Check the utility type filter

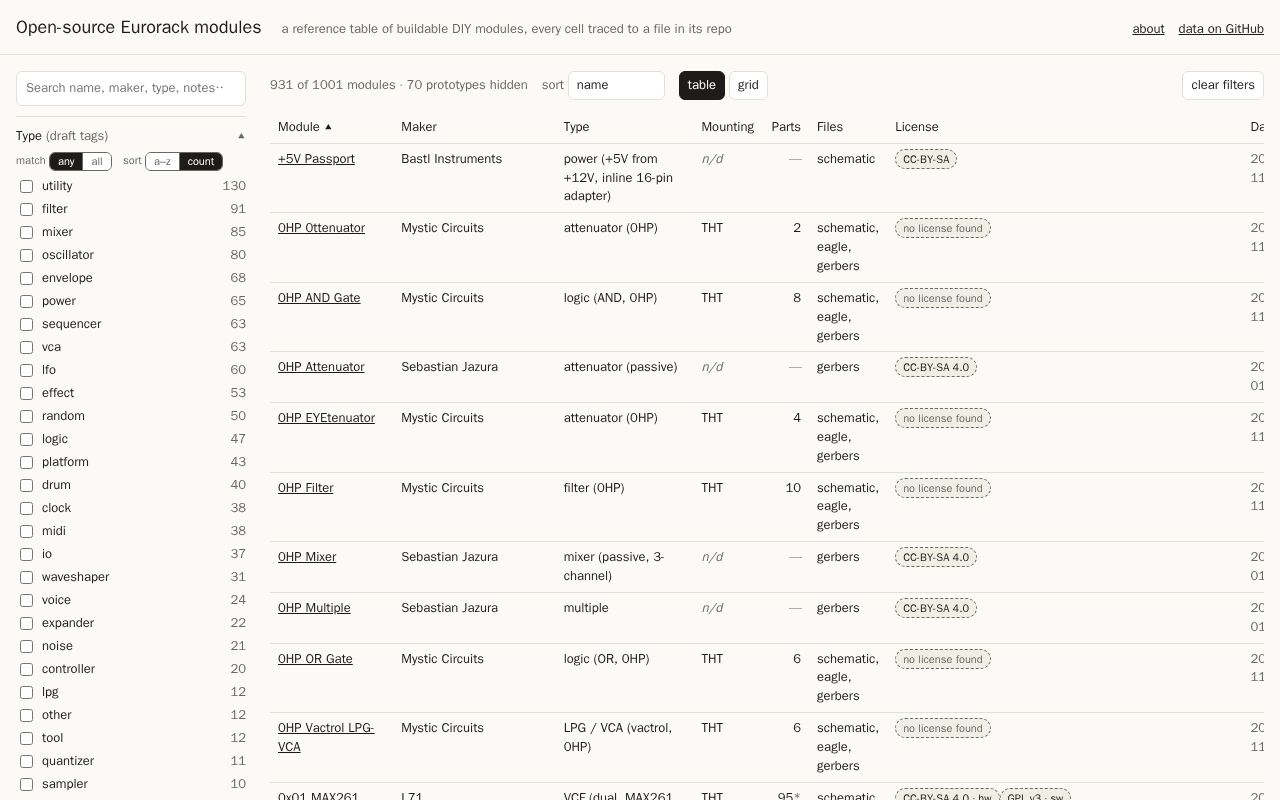(x=27, y=186)
